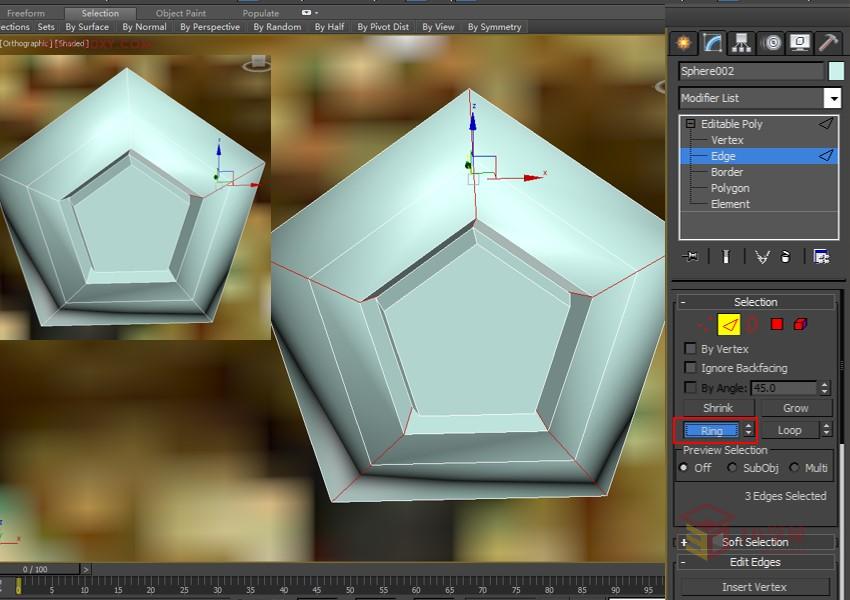This screenshot has height=600, width=850.
Task: Click the Shrink button
Action: (x=717, y=408)
